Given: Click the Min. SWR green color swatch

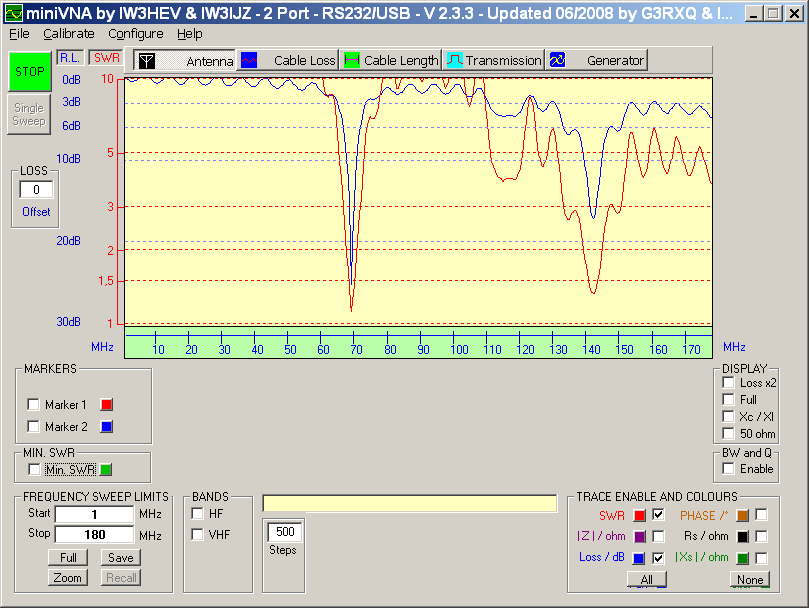Looking at the screenshot, I should [106, 470].
